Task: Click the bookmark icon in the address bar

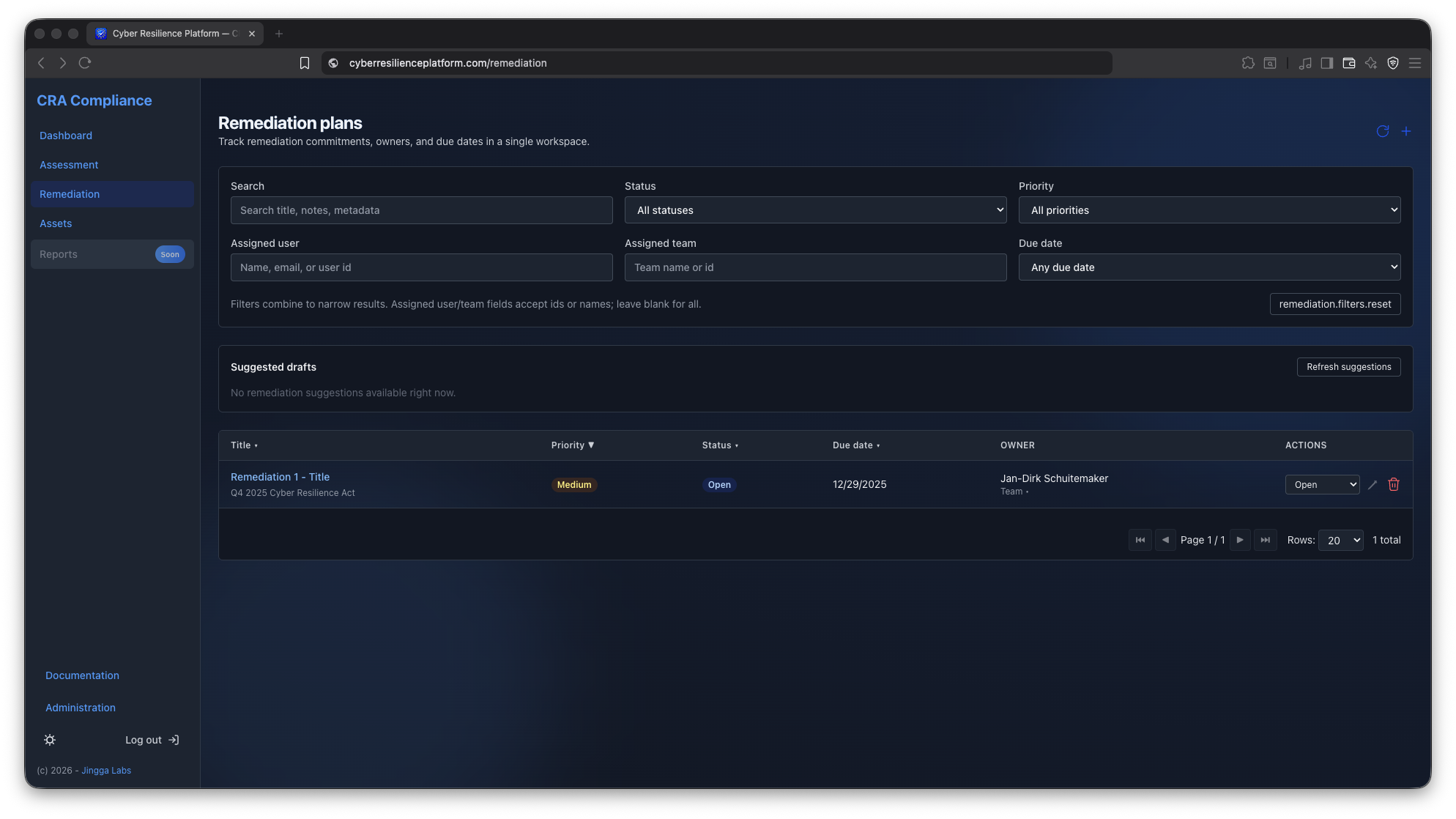Action: 305,63
